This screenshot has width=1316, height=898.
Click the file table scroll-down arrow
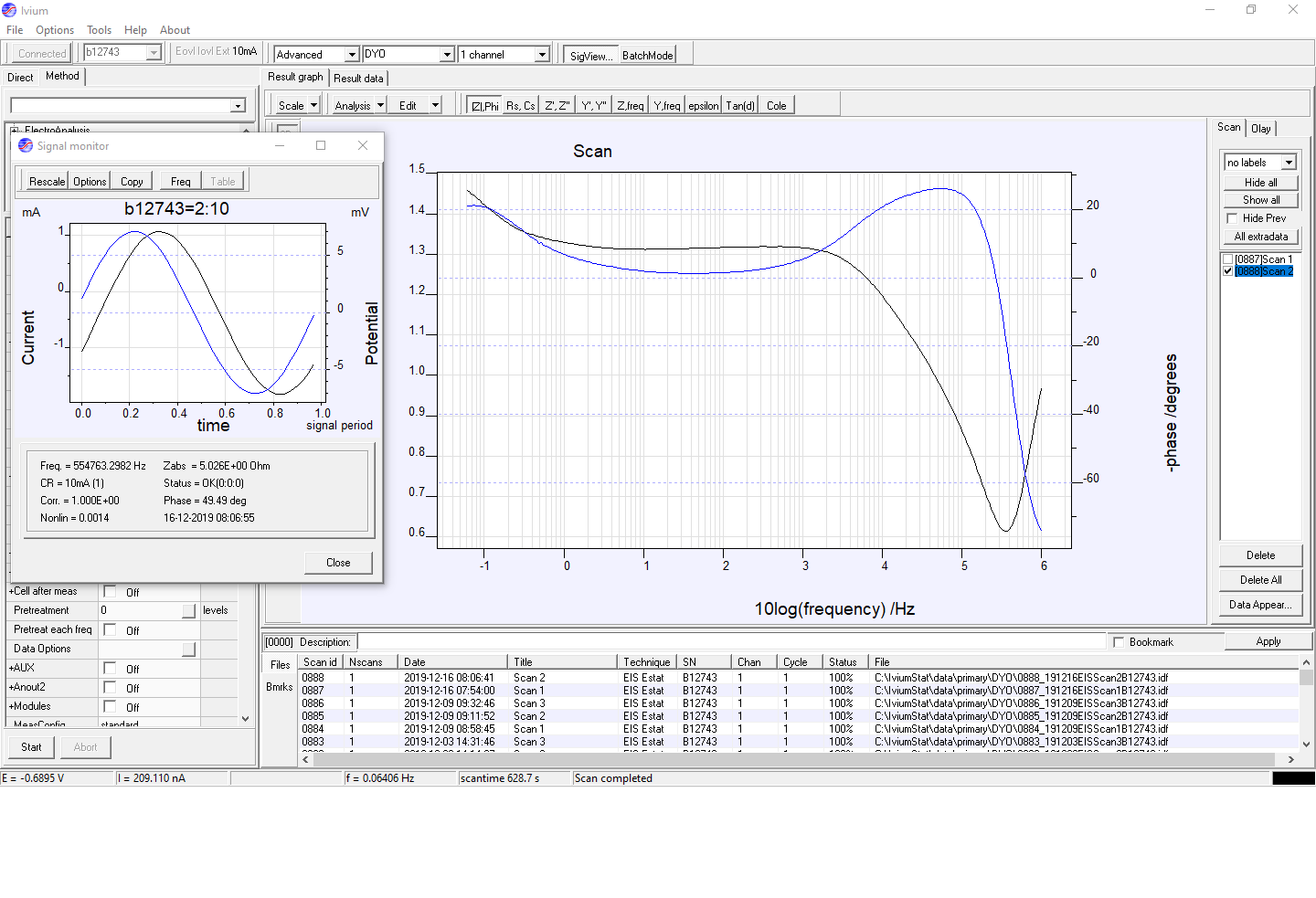point(1306,744)
